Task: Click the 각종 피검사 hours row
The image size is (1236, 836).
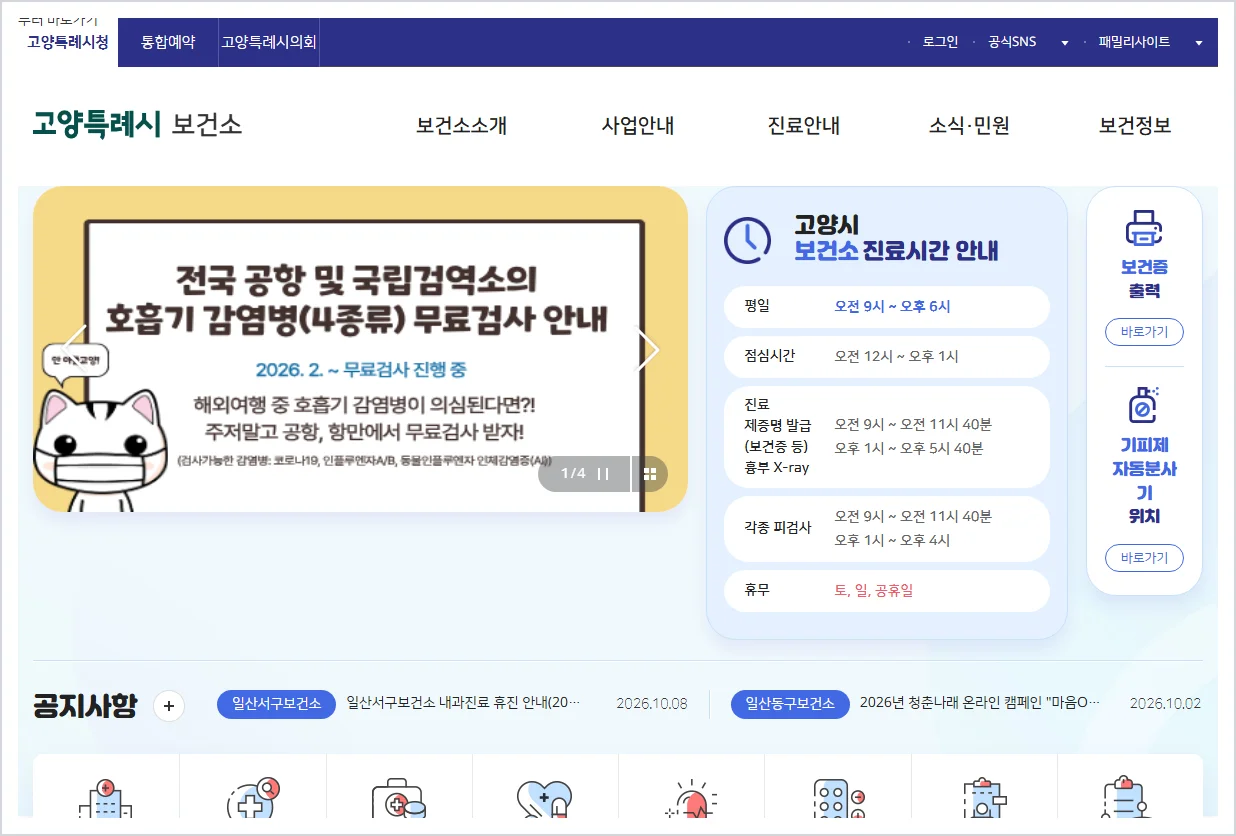Action: pyautogui.click(x=887, y=529)
